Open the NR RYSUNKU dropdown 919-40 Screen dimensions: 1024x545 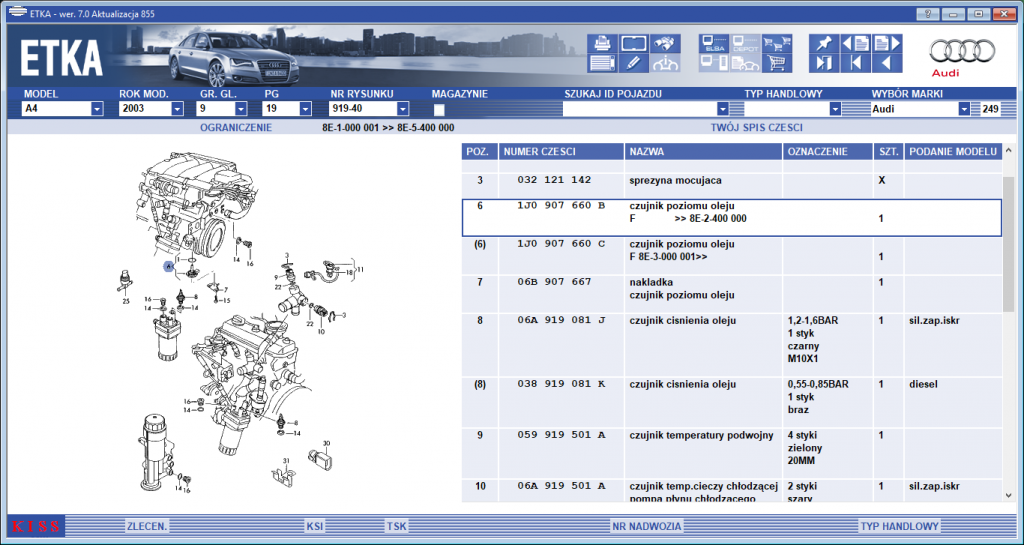pyautogui.click(x=403, y=109)
